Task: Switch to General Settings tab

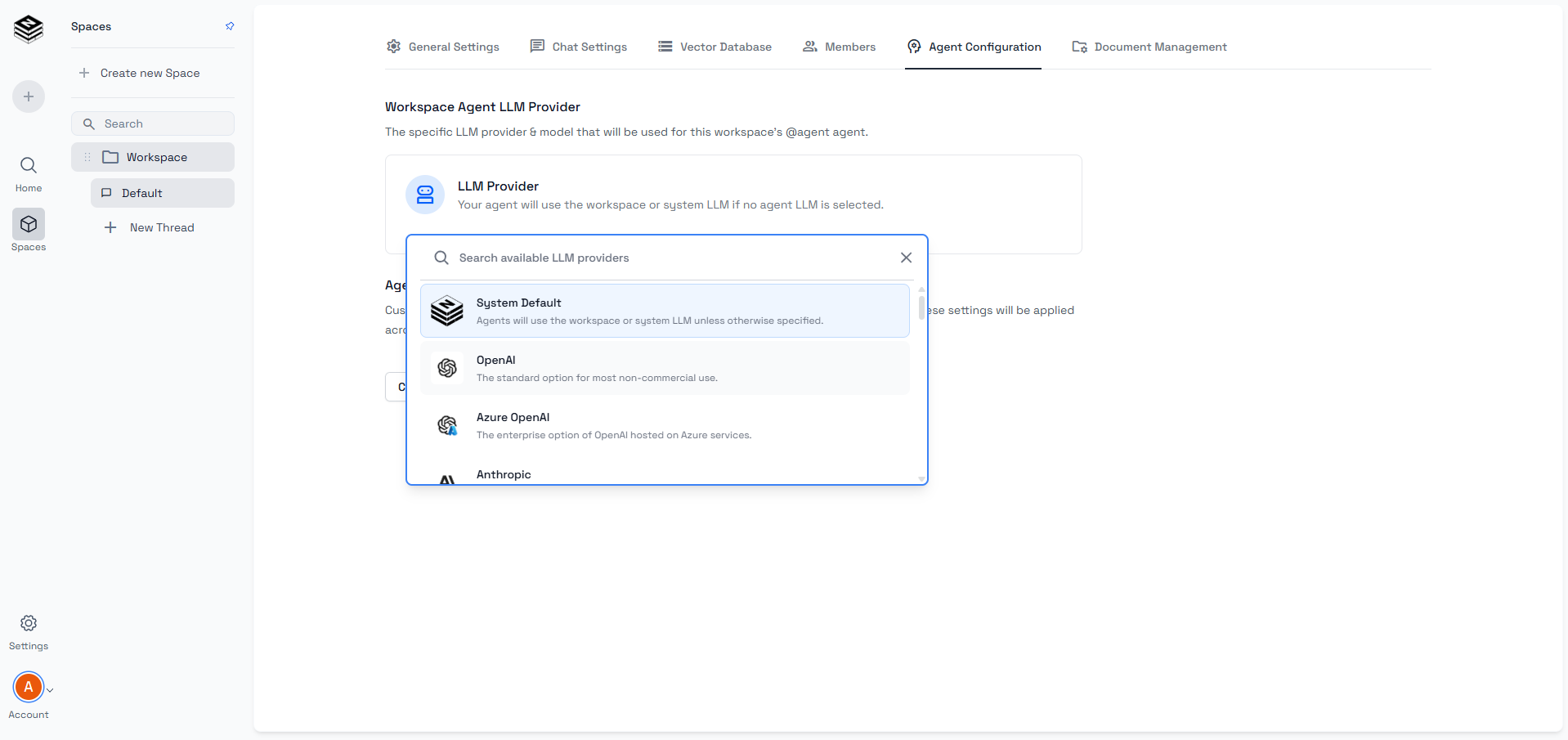Action: coord(443,47)
